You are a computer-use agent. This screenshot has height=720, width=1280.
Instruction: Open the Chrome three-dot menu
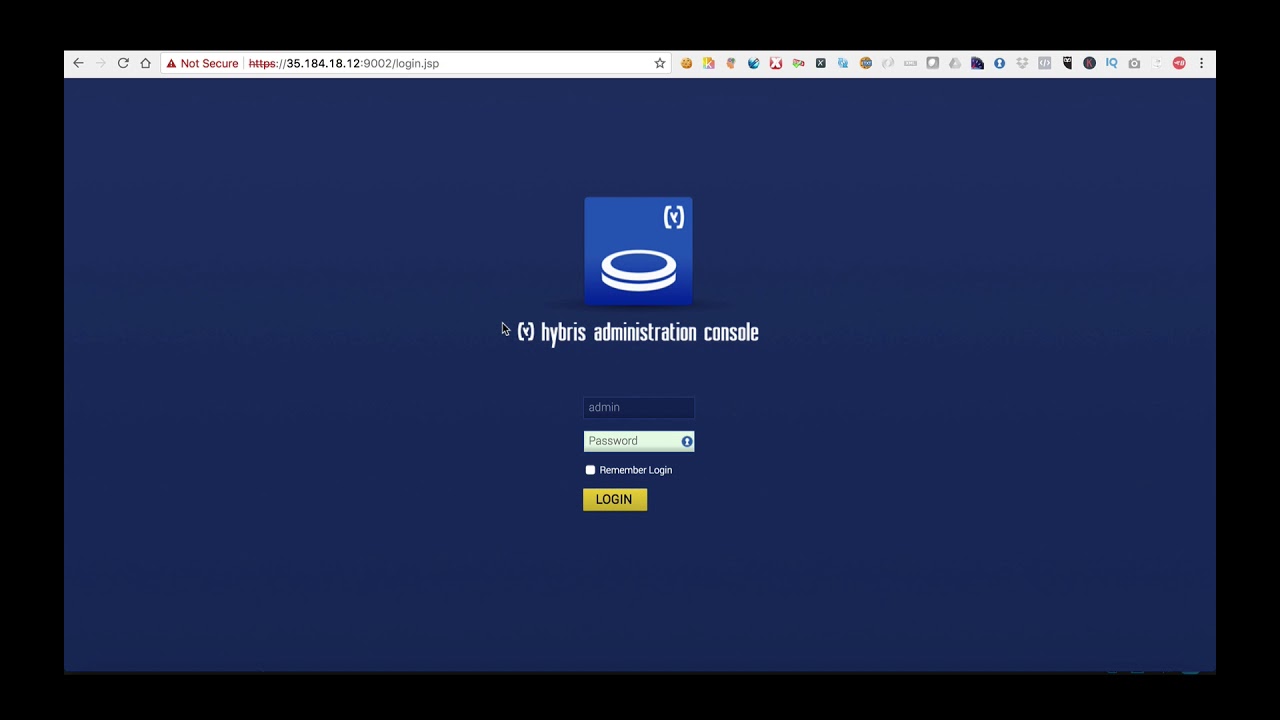pyautogui.click(x=1201, y=63)
